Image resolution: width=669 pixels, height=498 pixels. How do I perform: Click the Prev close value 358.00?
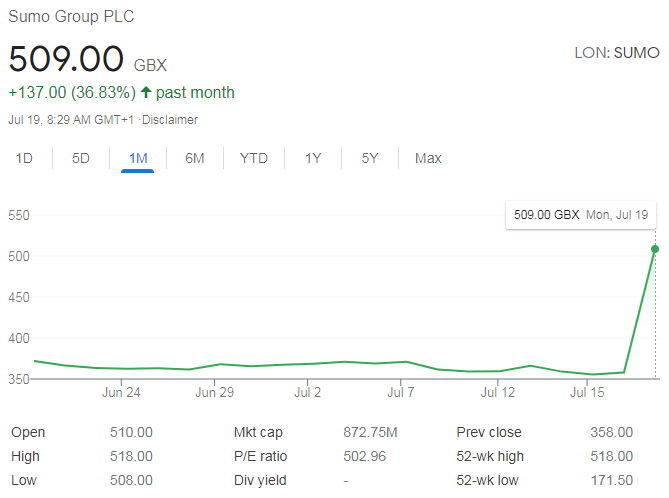(x=611, y=432)
